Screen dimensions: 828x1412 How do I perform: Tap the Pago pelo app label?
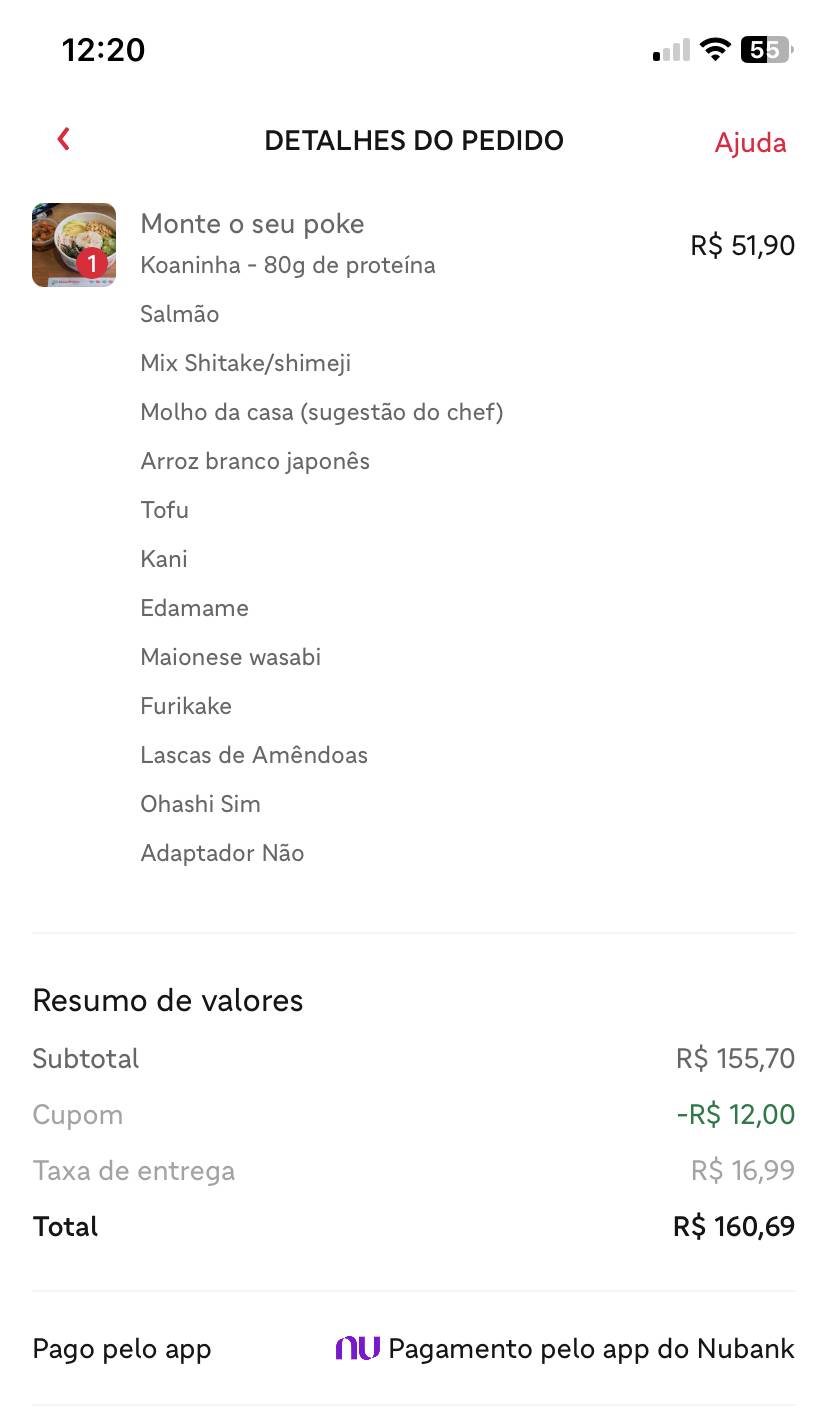[x=121, y=1349]
